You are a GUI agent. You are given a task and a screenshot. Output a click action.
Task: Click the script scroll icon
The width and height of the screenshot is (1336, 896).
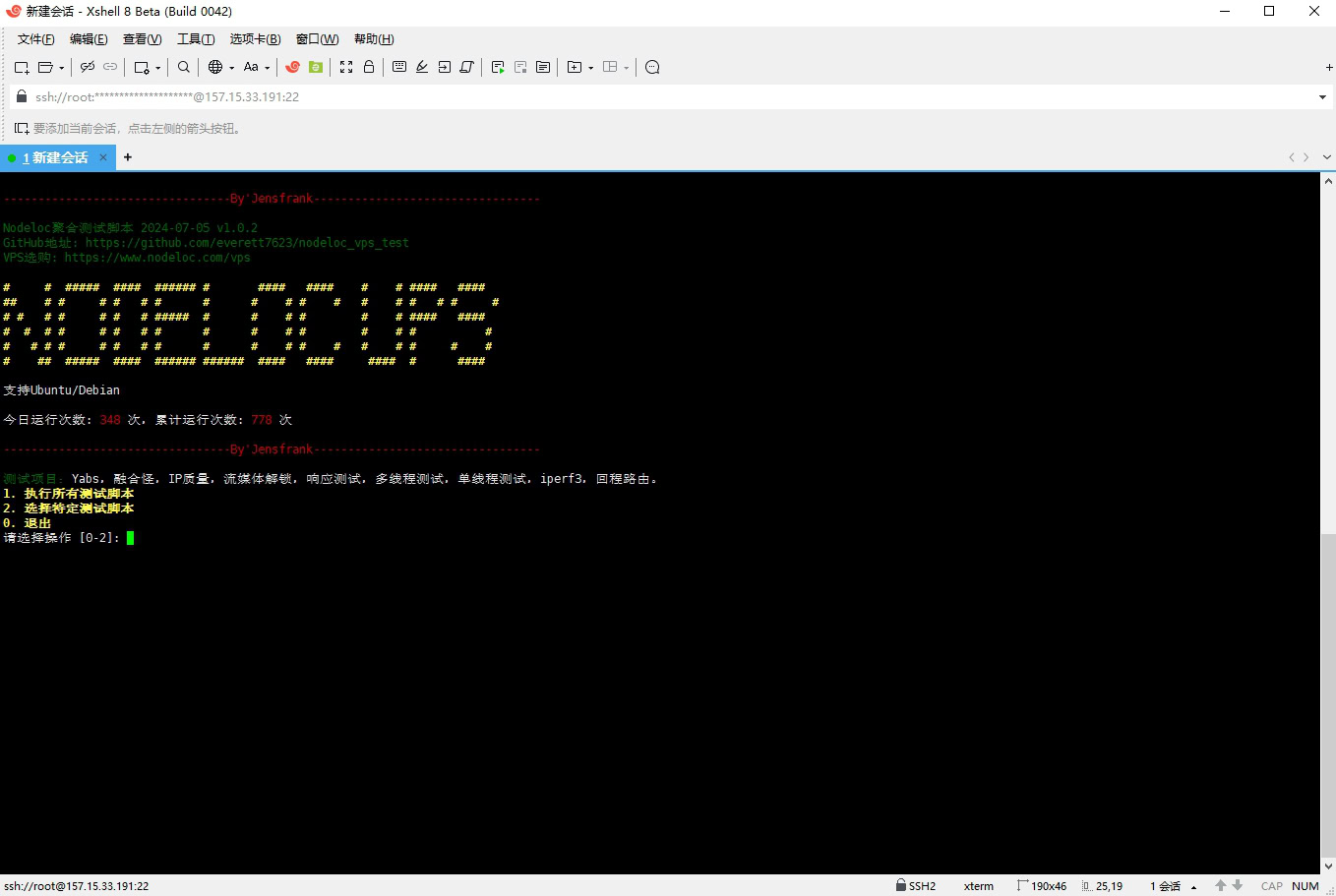(467, 67)
